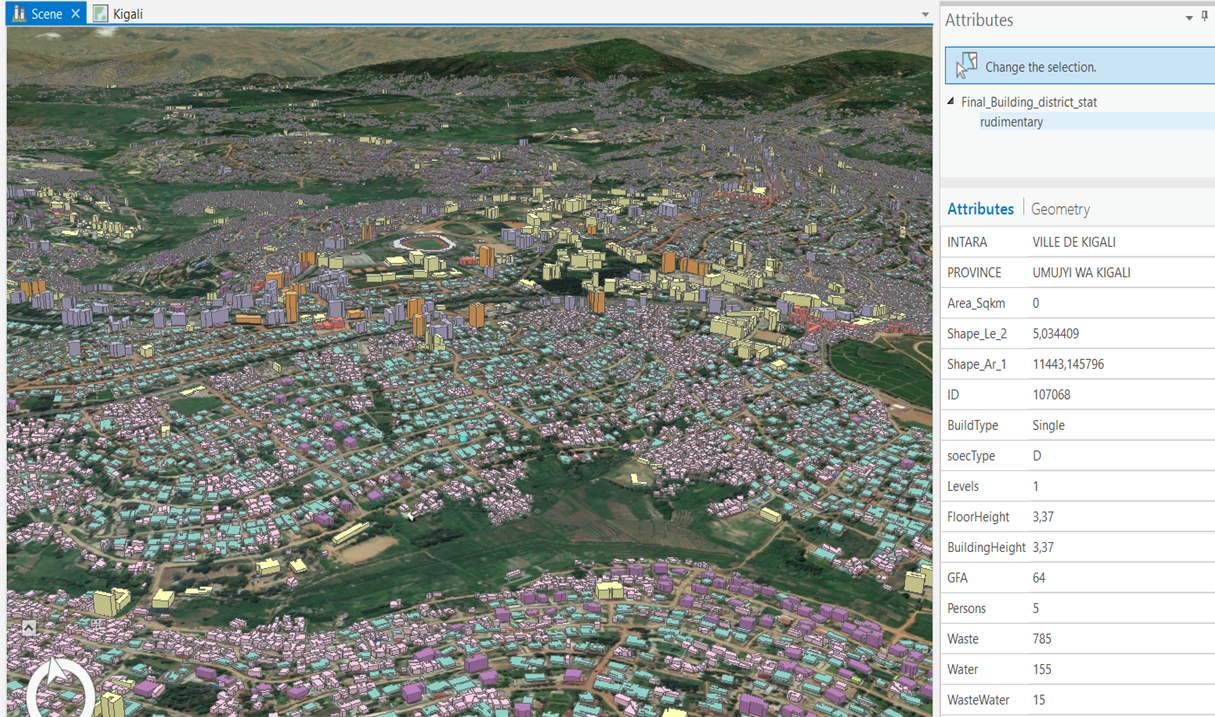Click the BuildingHeight value cell
Image resolution: width=1215 pixels, height=717 pixels.
[1121, 547]
